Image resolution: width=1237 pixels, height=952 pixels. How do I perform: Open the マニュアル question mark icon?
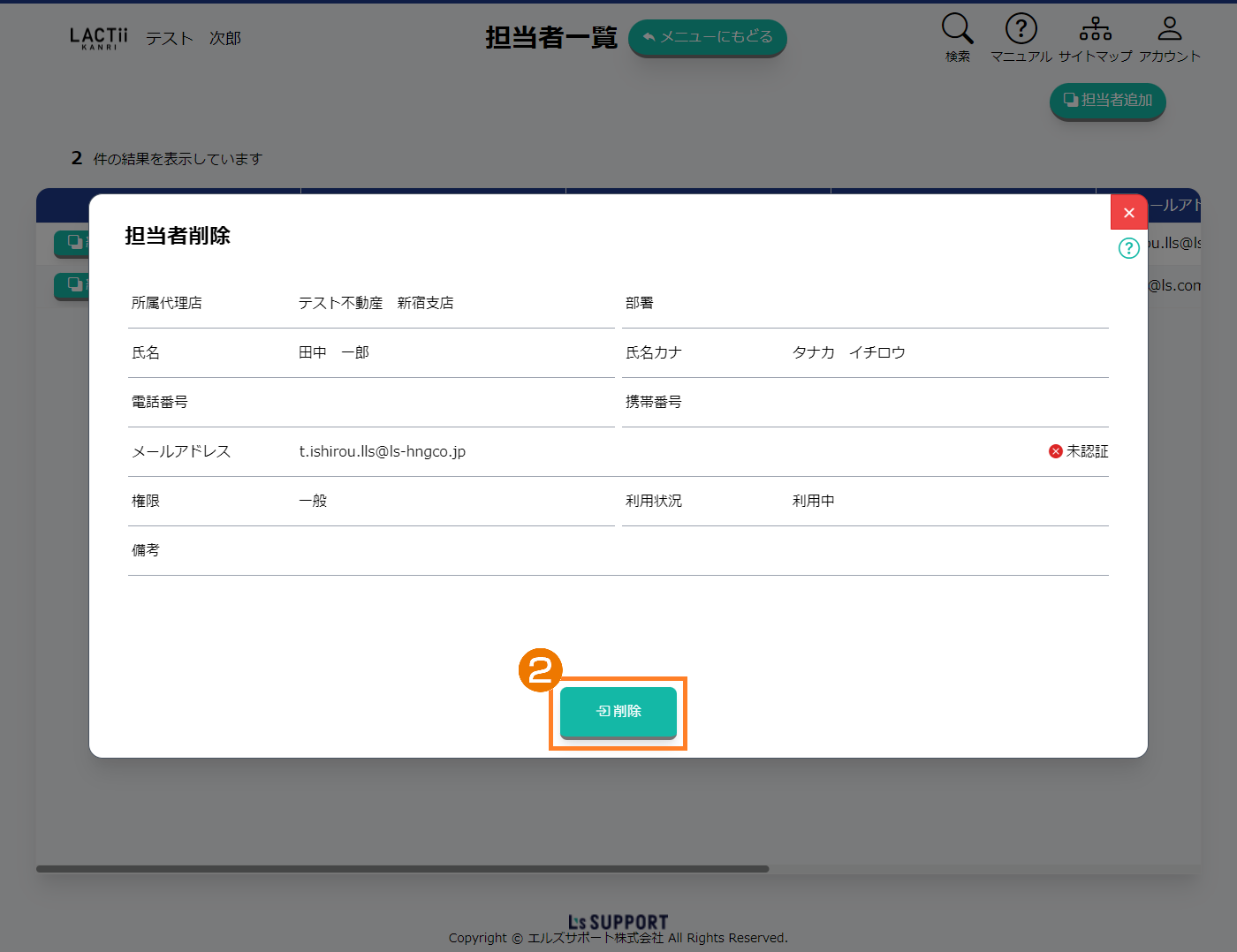coord(1021,29)
